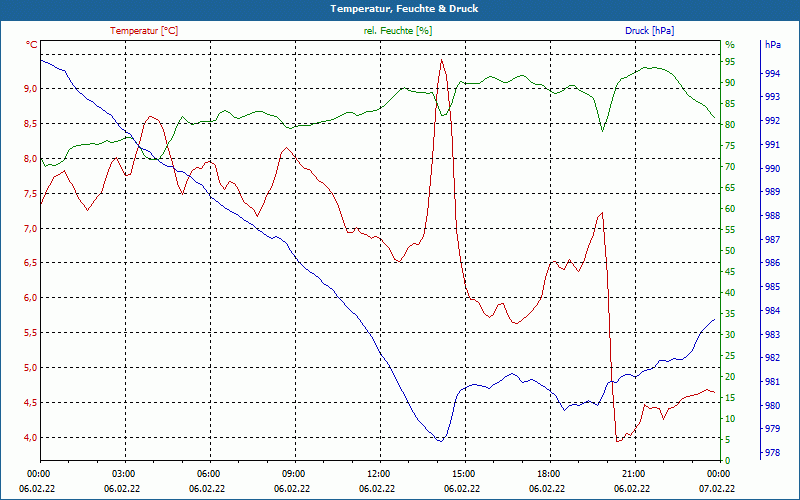
Task: Click the '10' humidity axis value
Action: [730, 419]
